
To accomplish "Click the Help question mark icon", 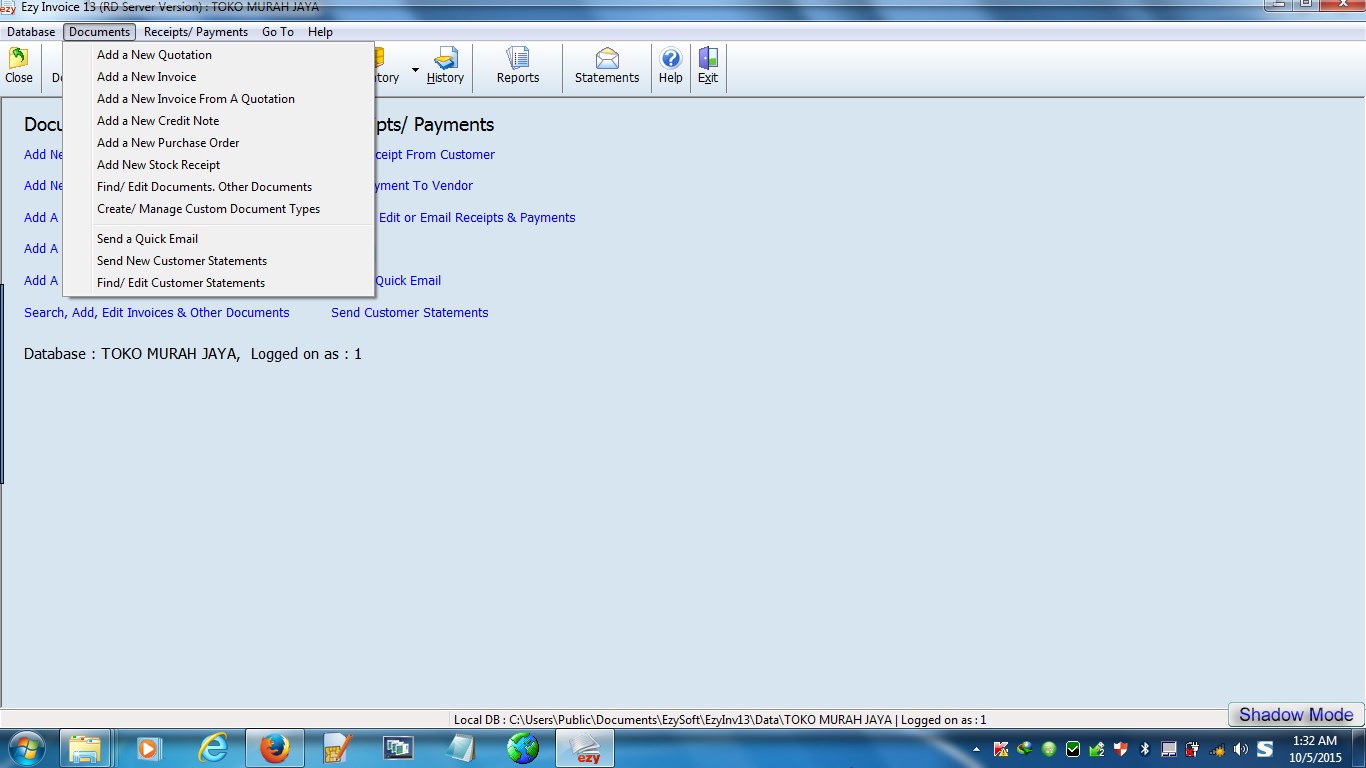I will [x=671, y=67].
